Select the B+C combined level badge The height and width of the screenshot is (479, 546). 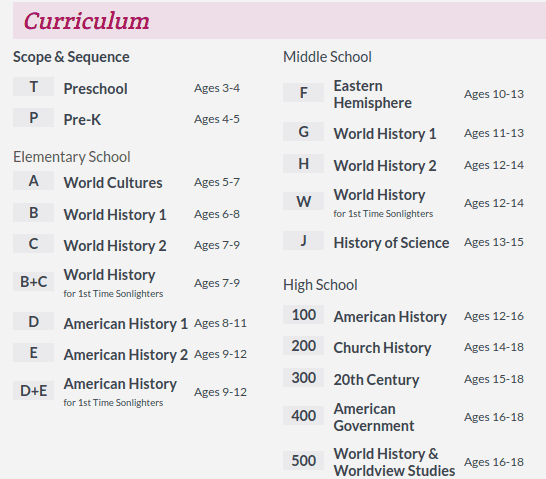[x=33, y=281]
